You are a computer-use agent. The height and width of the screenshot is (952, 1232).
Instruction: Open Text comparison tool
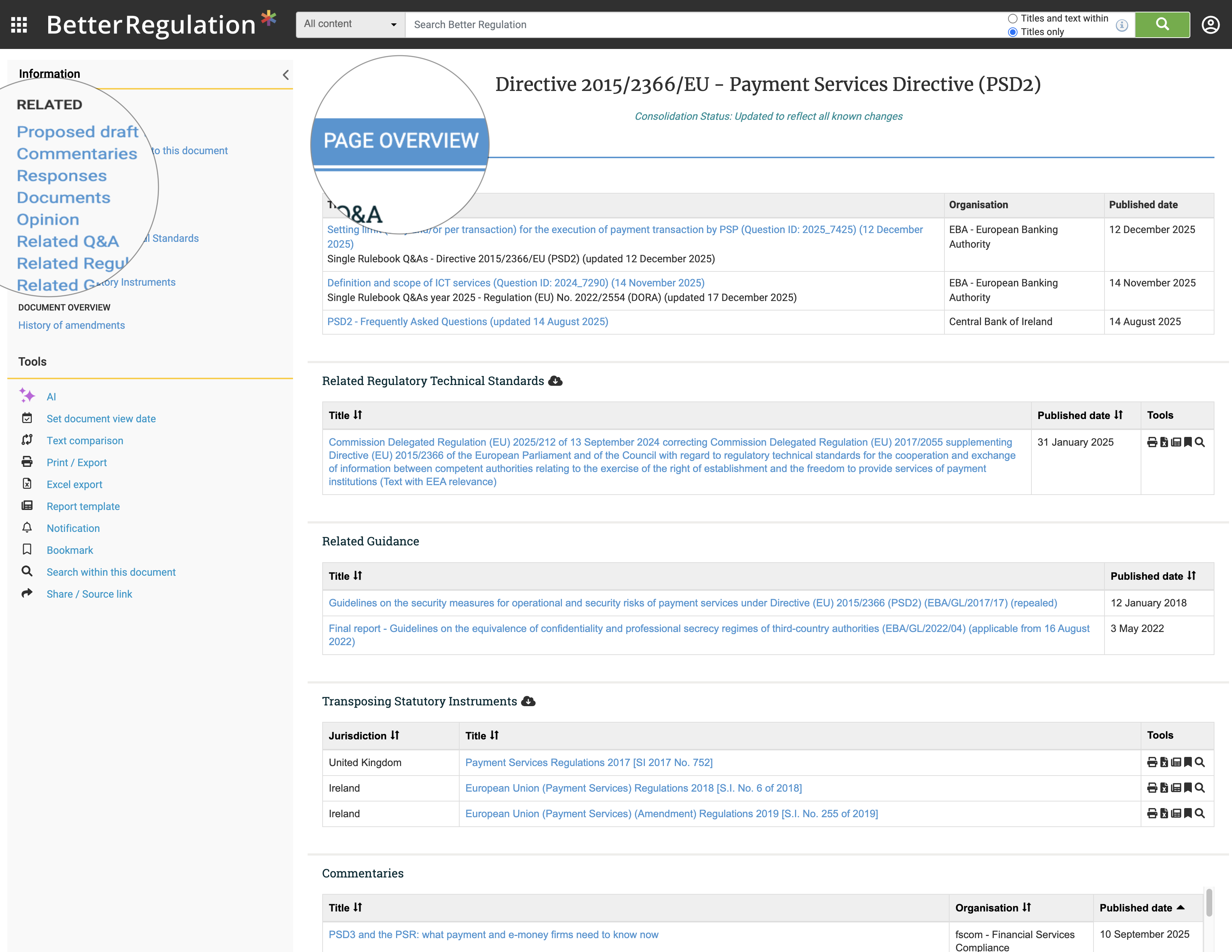(85, 441)
